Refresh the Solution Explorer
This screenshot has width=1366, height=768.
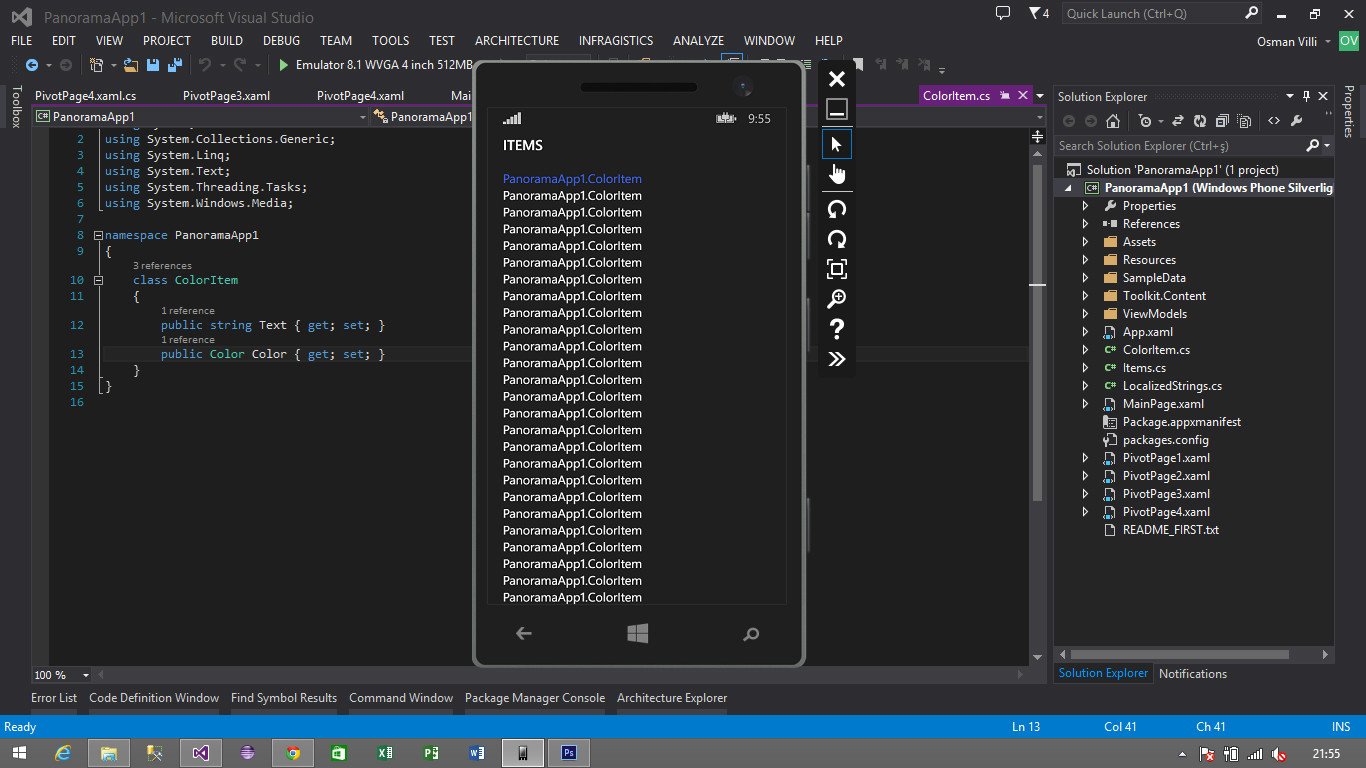coord(1199,121)
